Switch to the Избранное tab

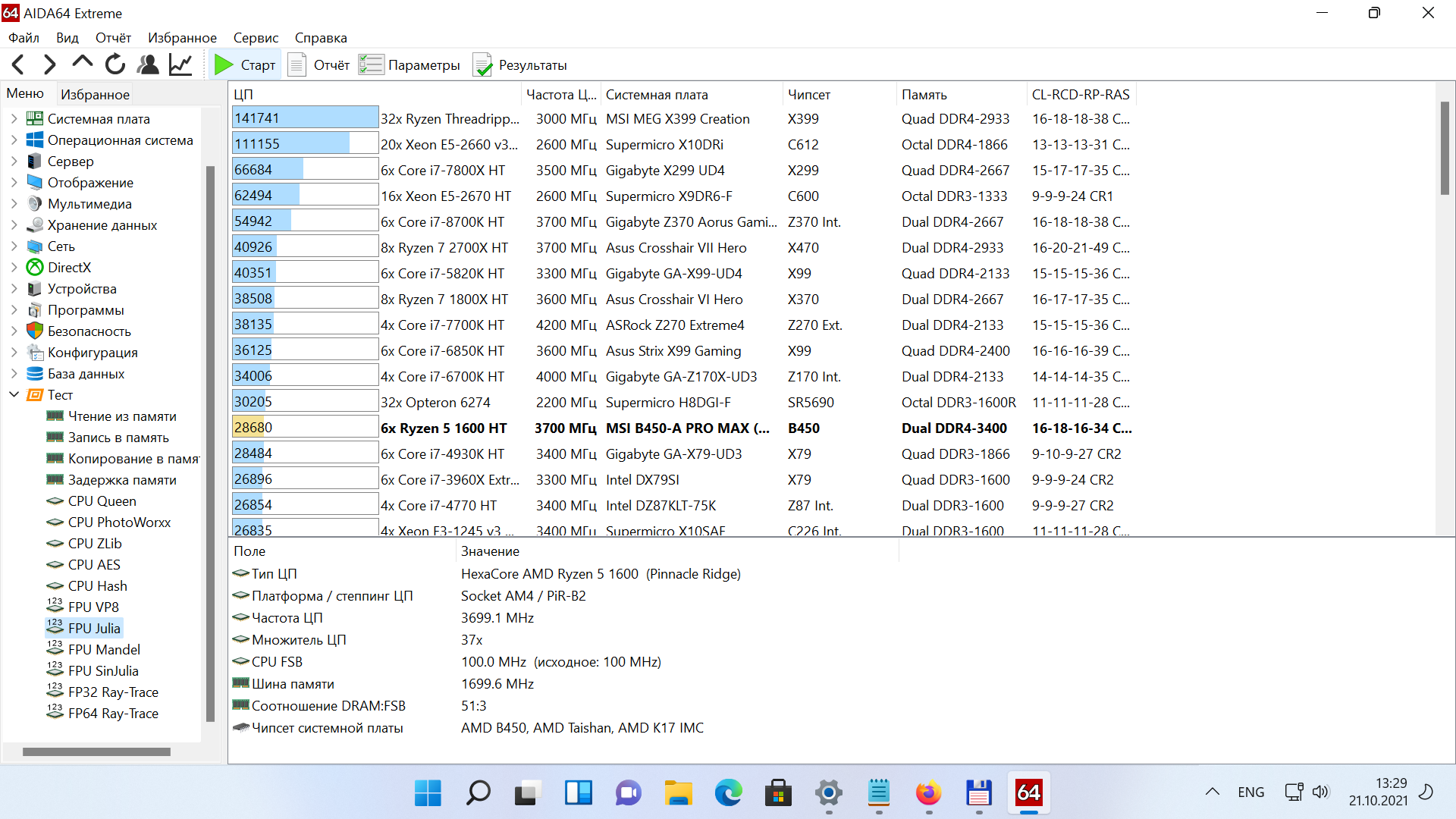coord(95,95)
